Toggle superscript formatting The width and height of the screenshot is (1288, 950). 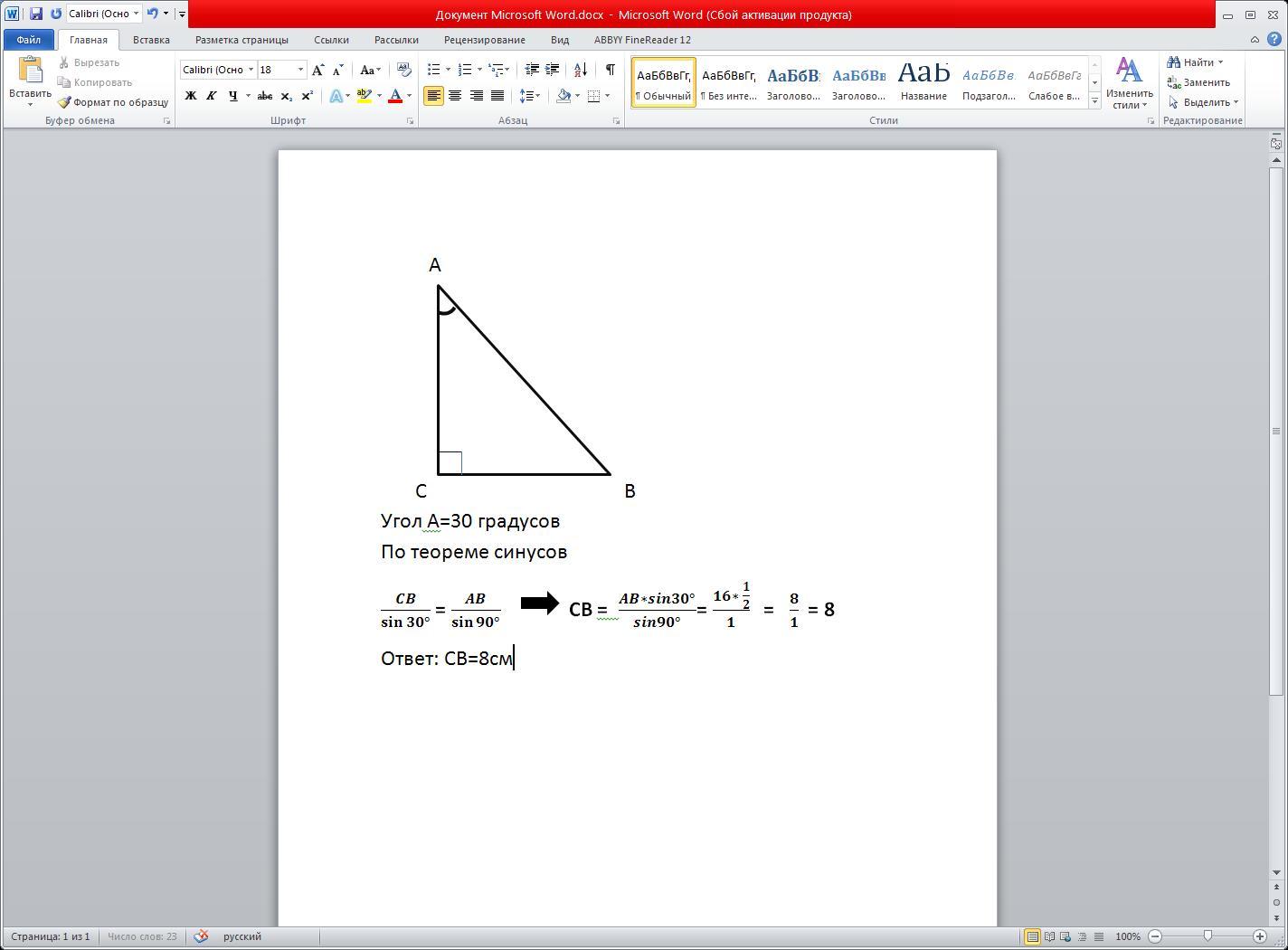coord(307,96)
